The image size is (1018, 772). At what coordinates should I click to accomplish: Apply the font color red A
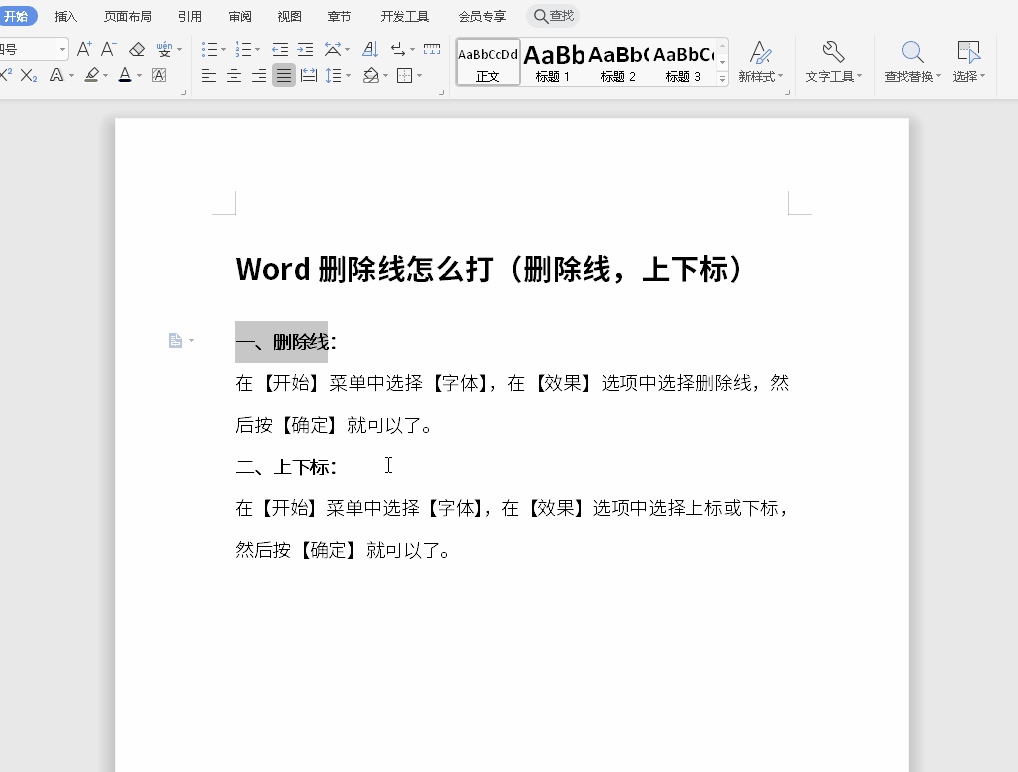(x=124, y=75)
